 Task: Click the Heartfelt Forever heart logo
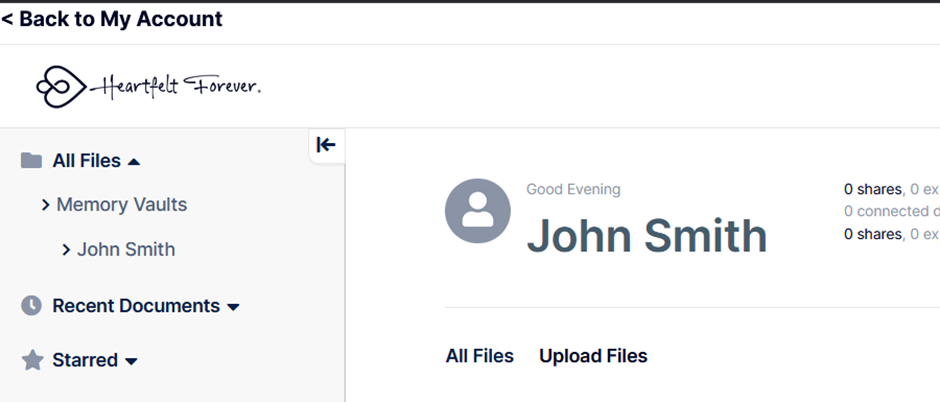pyautogui.click(x=60, y=87)
